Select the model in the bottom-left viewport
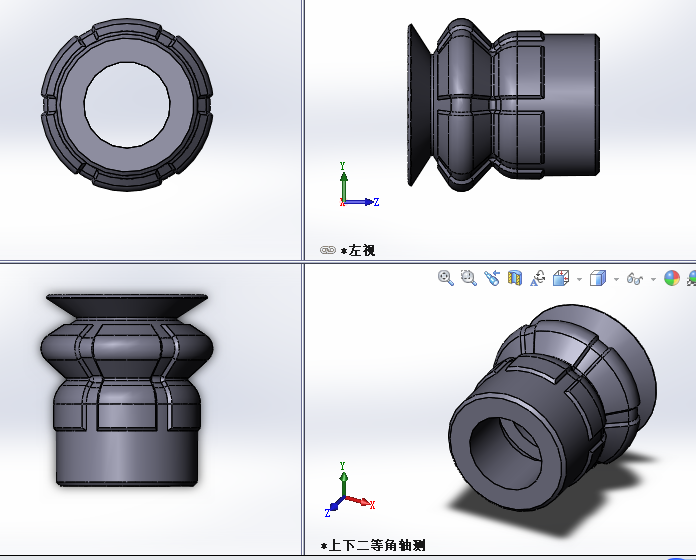 (x=127, y=390)
